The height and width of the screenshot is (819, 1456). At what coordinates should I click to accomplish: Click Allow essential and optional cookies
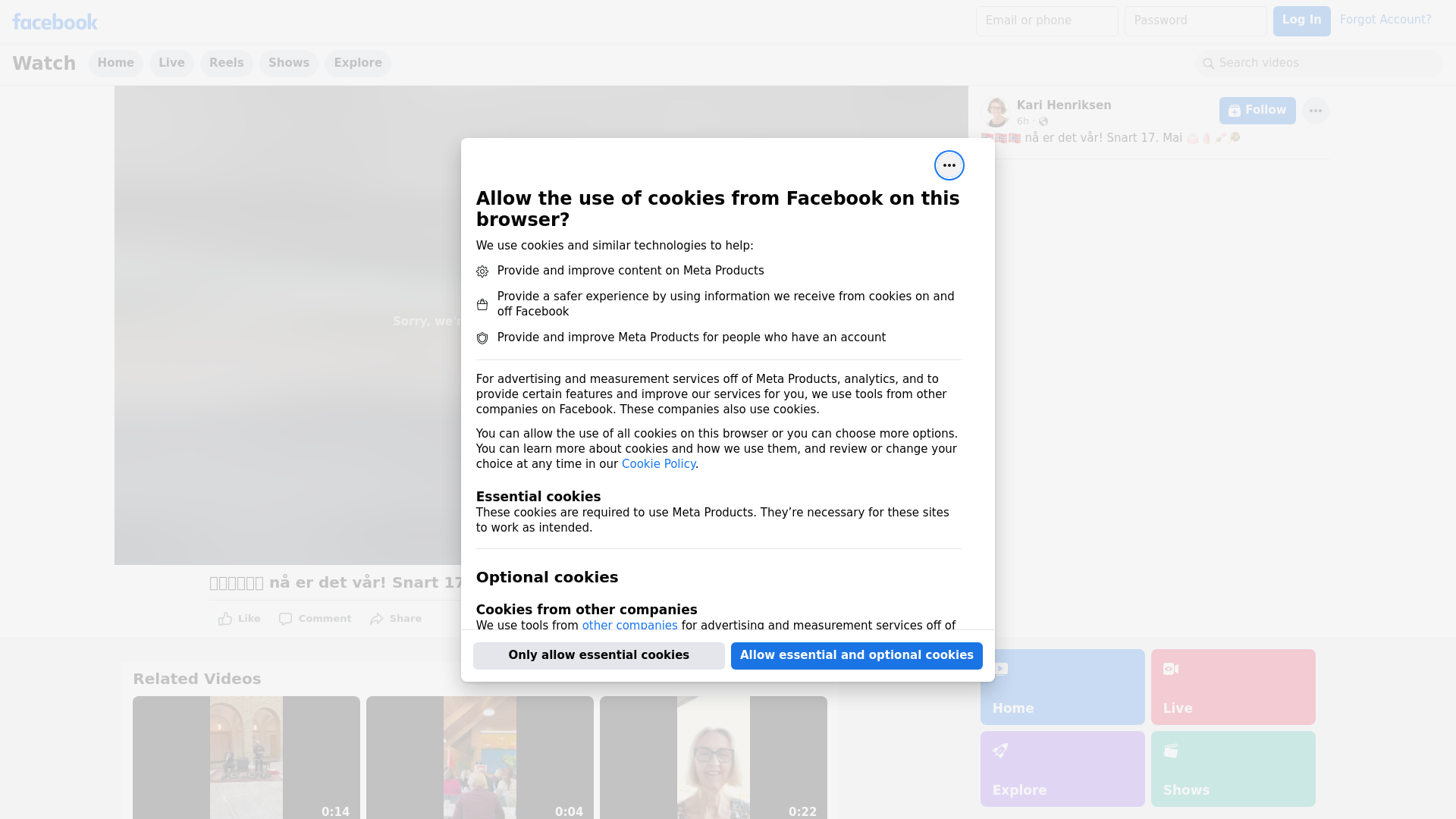point(856,655)
